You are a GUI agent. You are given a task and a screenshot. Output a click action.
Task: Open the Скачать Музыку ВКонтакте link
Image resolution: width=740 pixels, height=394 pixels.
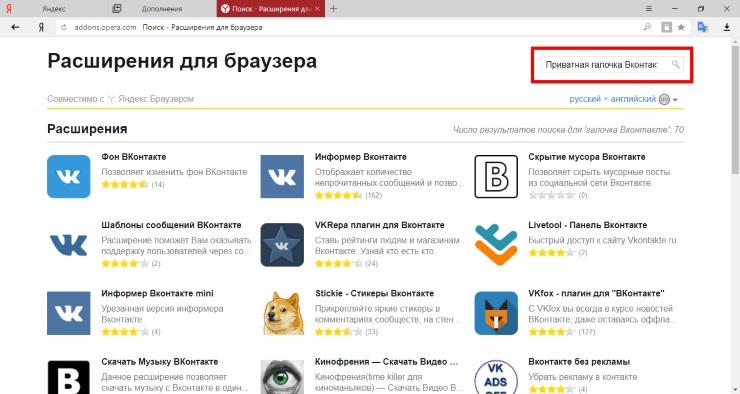[x=160, y=362]
